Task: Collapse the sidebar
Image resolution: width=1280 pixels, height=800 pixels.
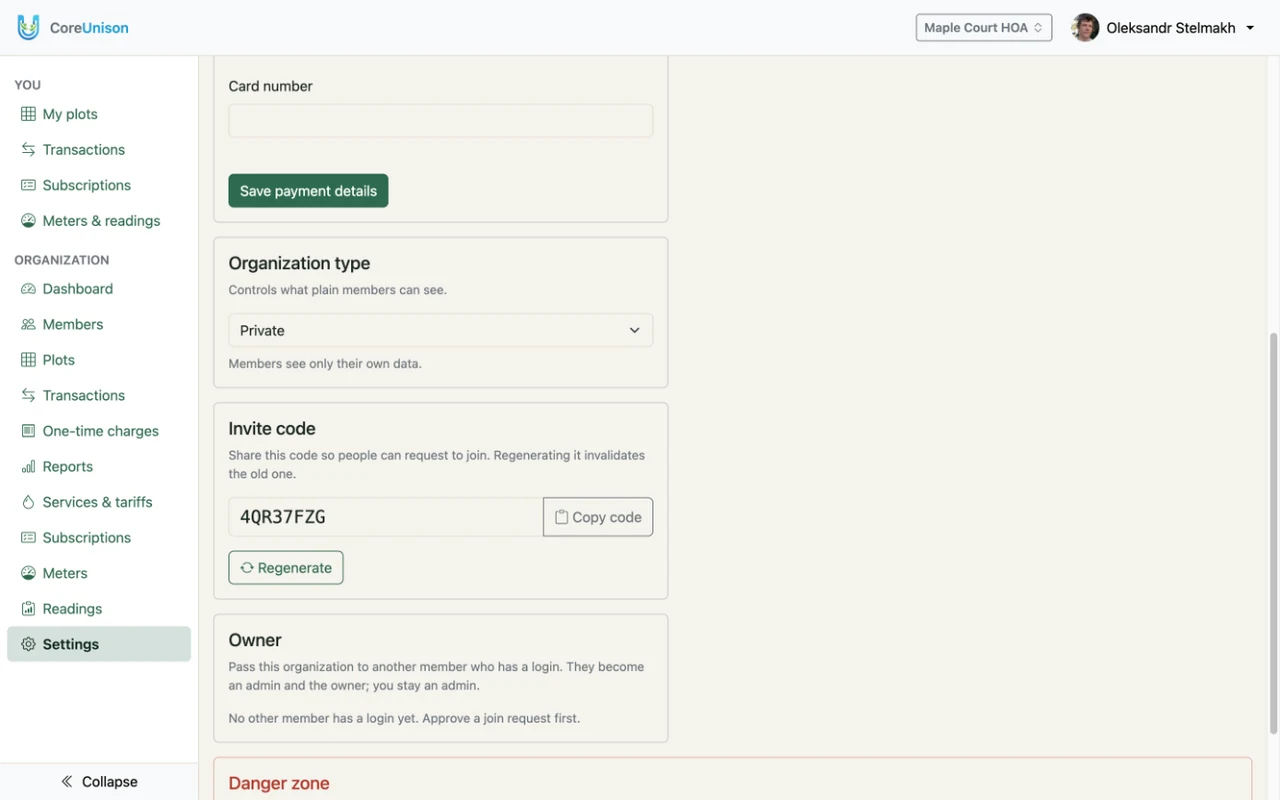Action: pyautogui.click(x=99, y=782)
